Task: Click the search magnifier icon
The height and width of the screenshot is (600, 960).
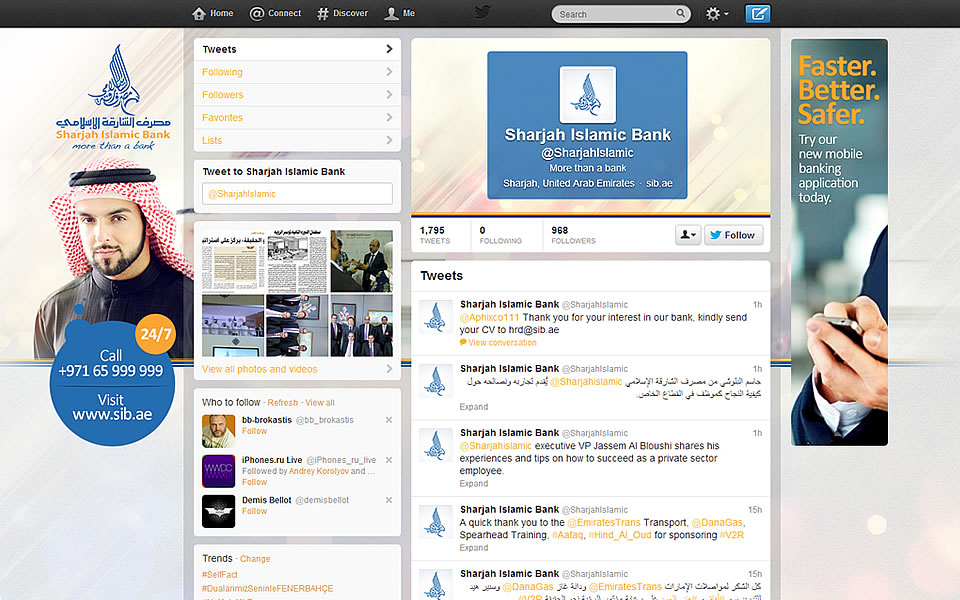Action: 681,14
